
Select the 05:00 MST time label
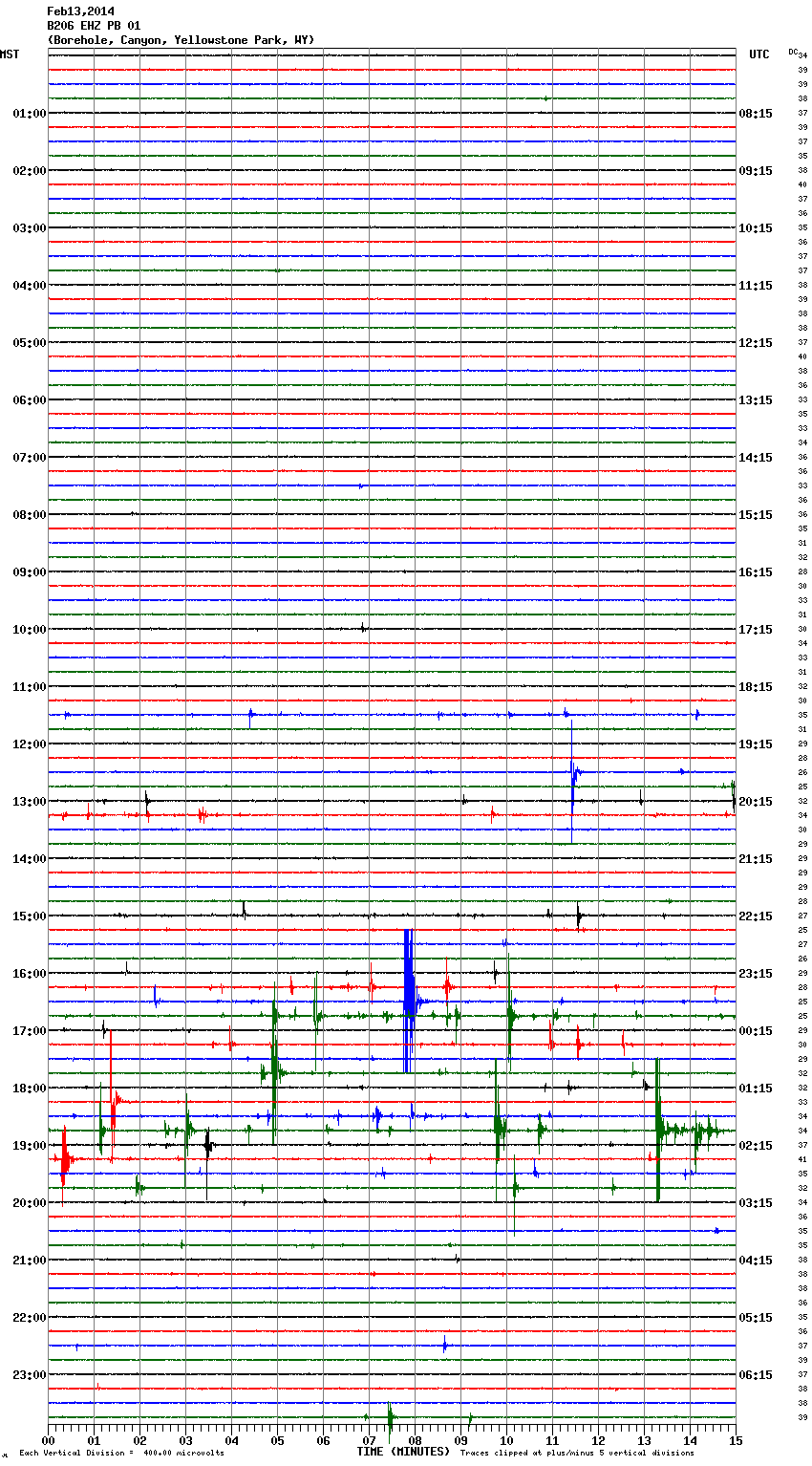pos(29,343)
